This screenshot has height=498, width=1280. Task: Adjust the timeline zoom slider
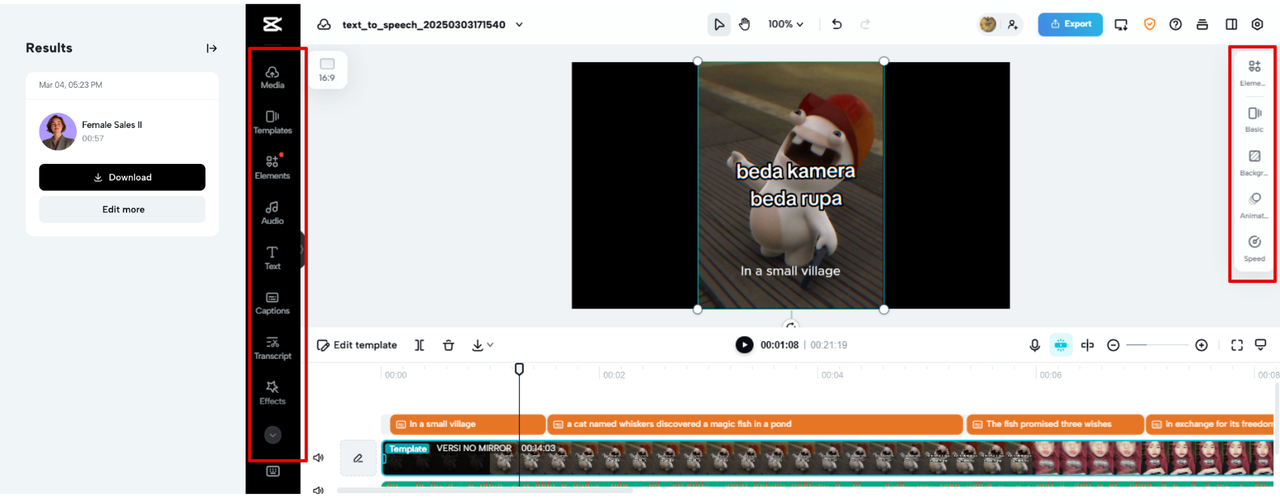click(x=1157, y=345)
